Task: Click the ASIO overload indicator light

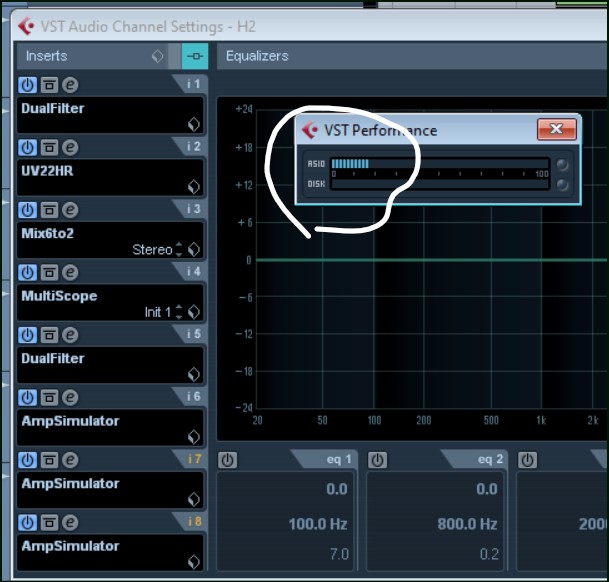Action: point(562,165)
